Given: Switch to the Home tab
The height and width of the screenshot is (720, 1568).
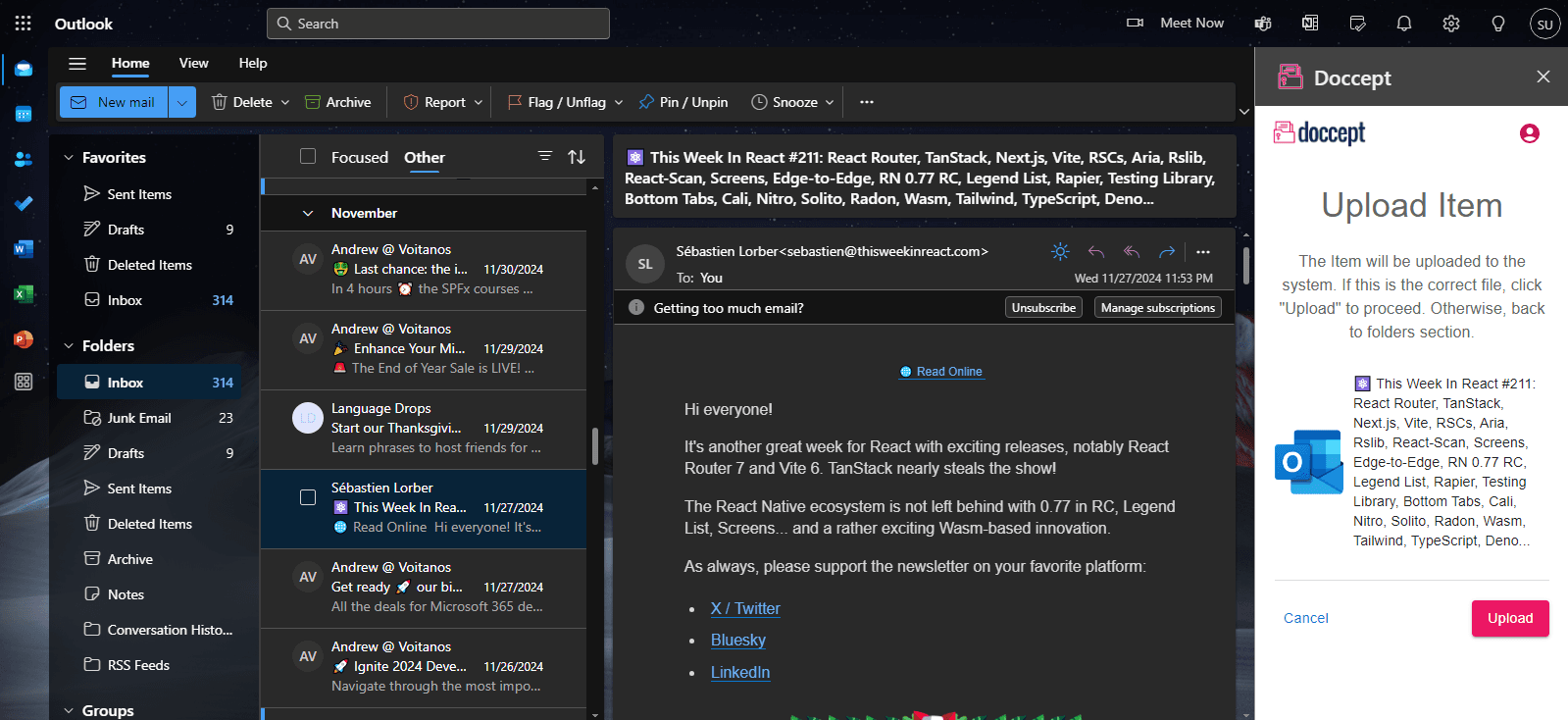Looking at the screenshot, I should [x=130, y=63].
